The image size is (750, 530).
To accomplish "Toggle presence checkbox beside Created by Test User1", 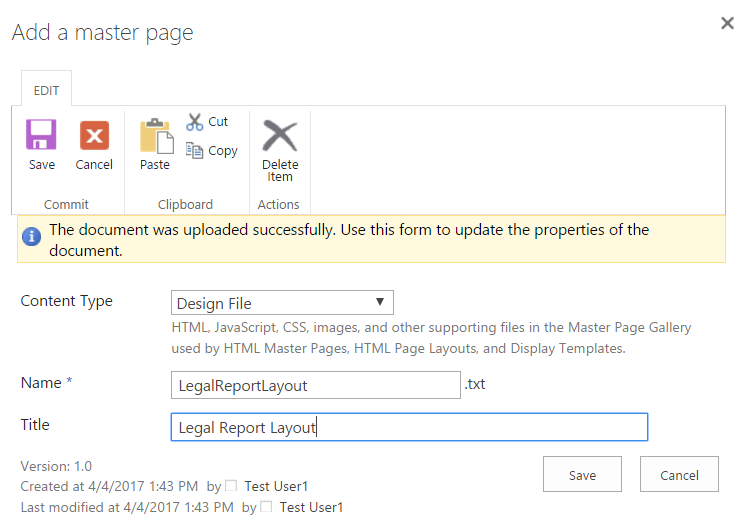I will pos(231,487).
